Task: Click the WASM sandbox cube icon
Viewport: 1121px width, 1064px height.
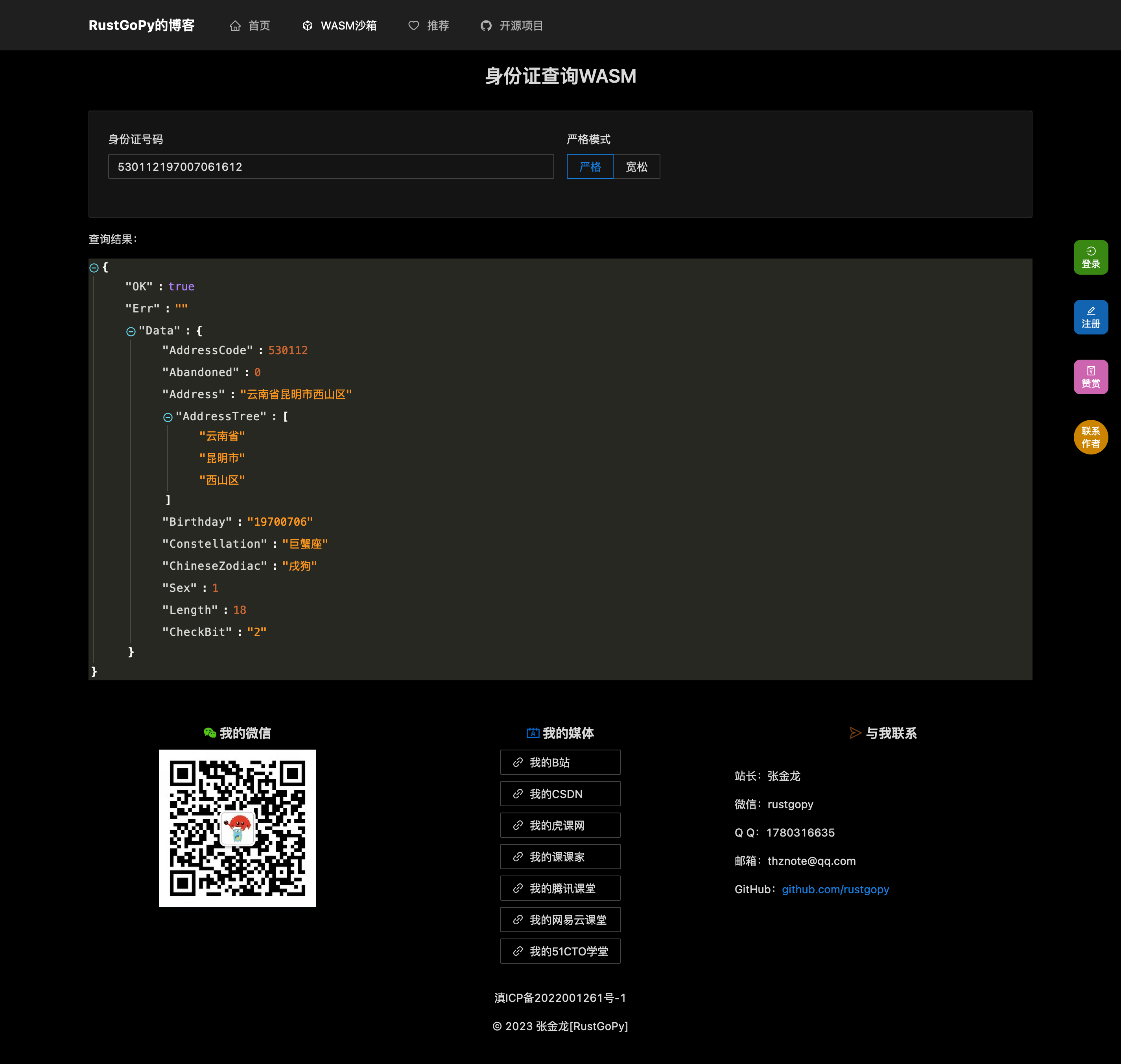Action: click(x=307, y=26)
